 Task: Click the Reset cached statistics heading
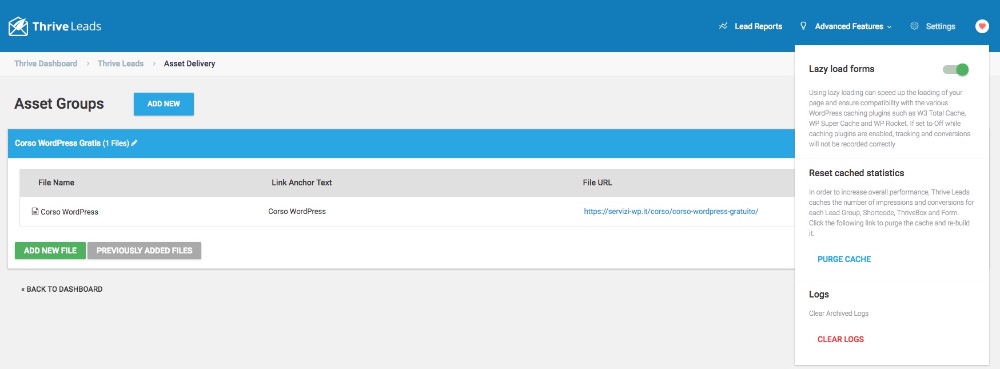(857, 173)
